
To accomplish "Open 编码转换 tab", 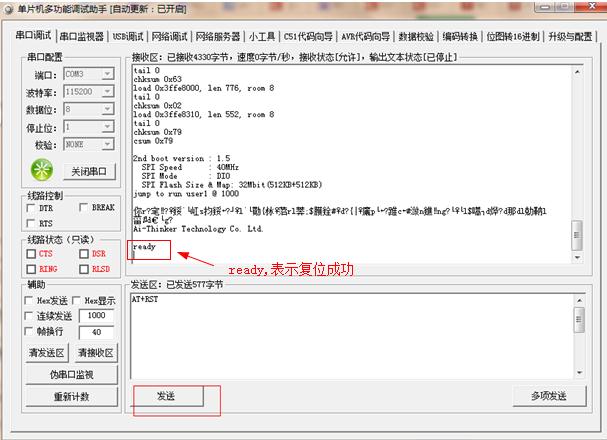I will (460, 37).
